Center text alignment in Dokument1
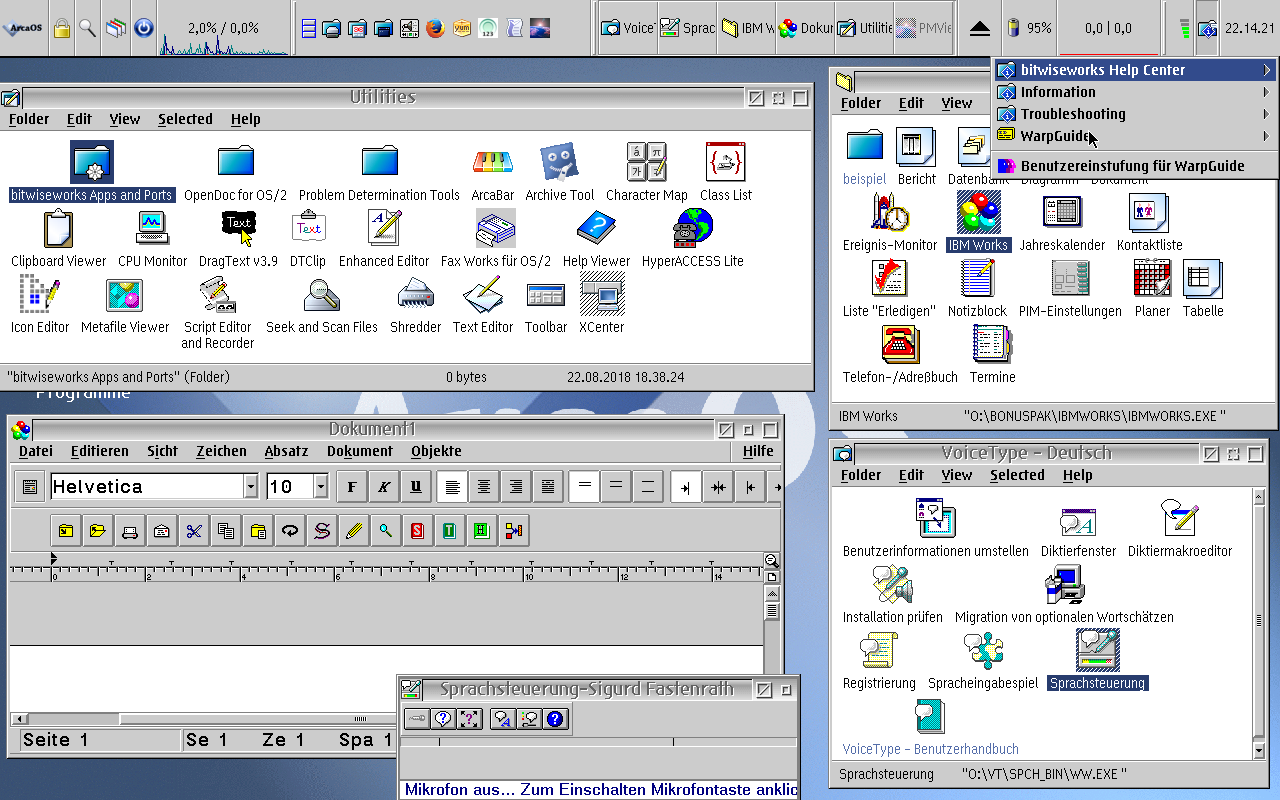The height and width of the screenshot is (800, 1280). pyautogui.click(x=485, y=487)
